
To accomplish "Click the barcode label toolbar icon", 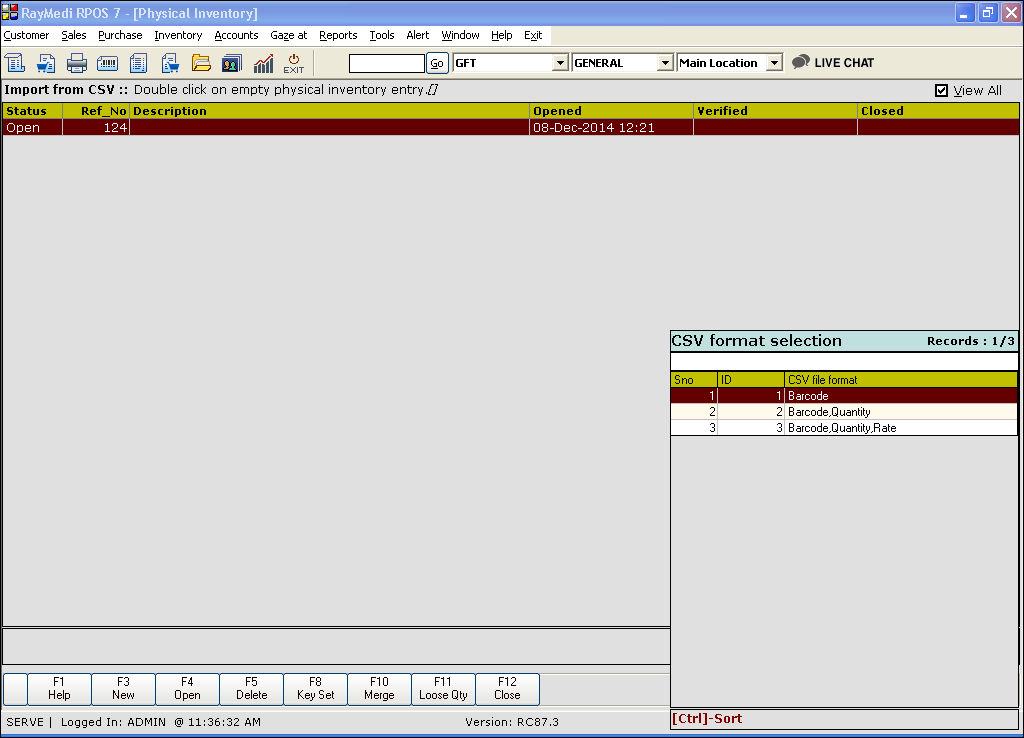I will [107, 63].
